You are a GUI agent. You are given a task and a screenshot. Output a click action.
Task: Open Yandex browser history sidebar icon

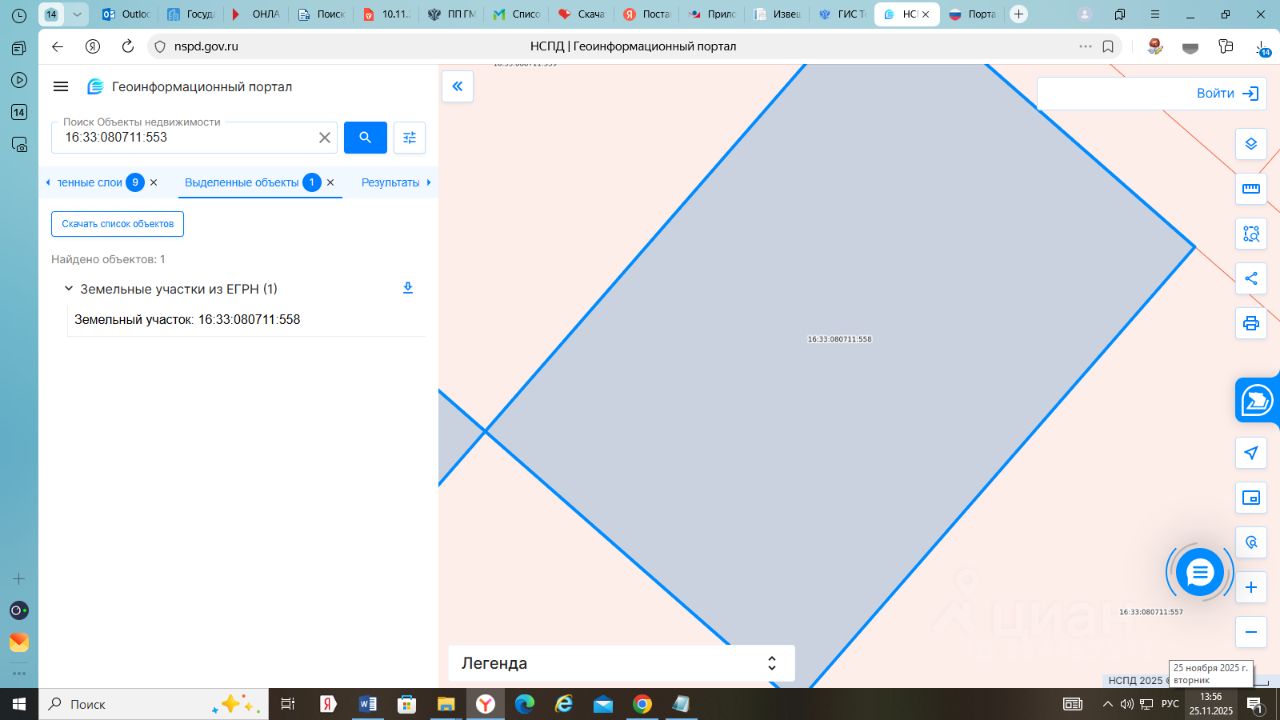point(18,15)
